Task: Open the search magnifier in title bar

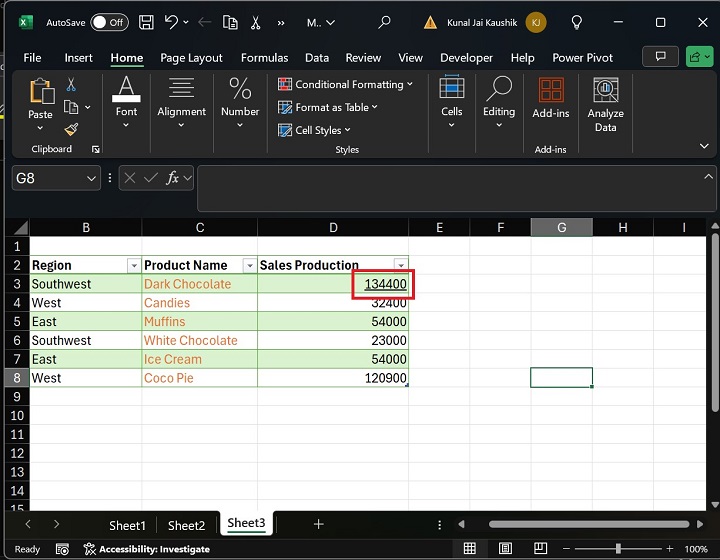Action: click(385, 22)
